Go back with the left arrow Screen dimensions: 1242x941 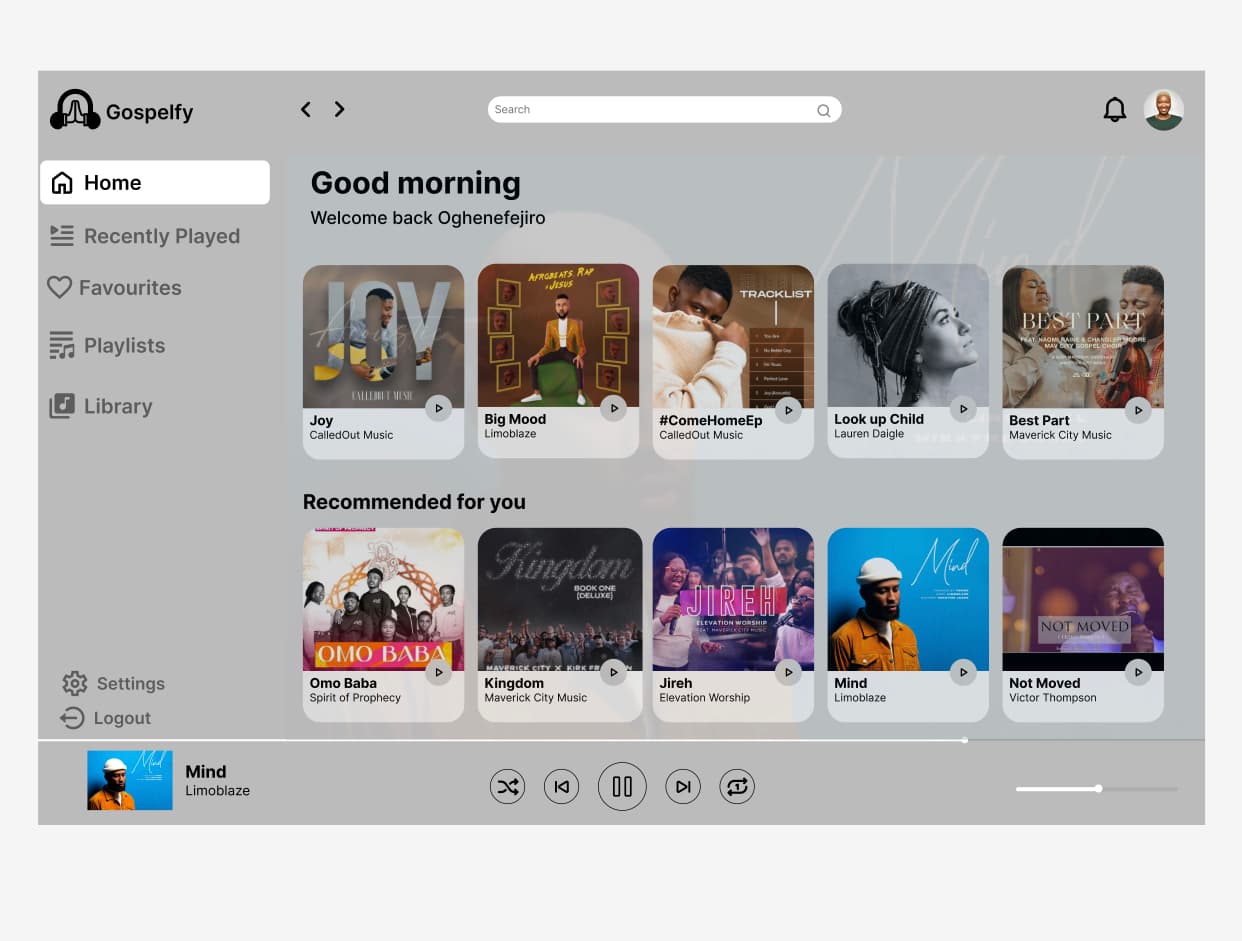point(306,109)
